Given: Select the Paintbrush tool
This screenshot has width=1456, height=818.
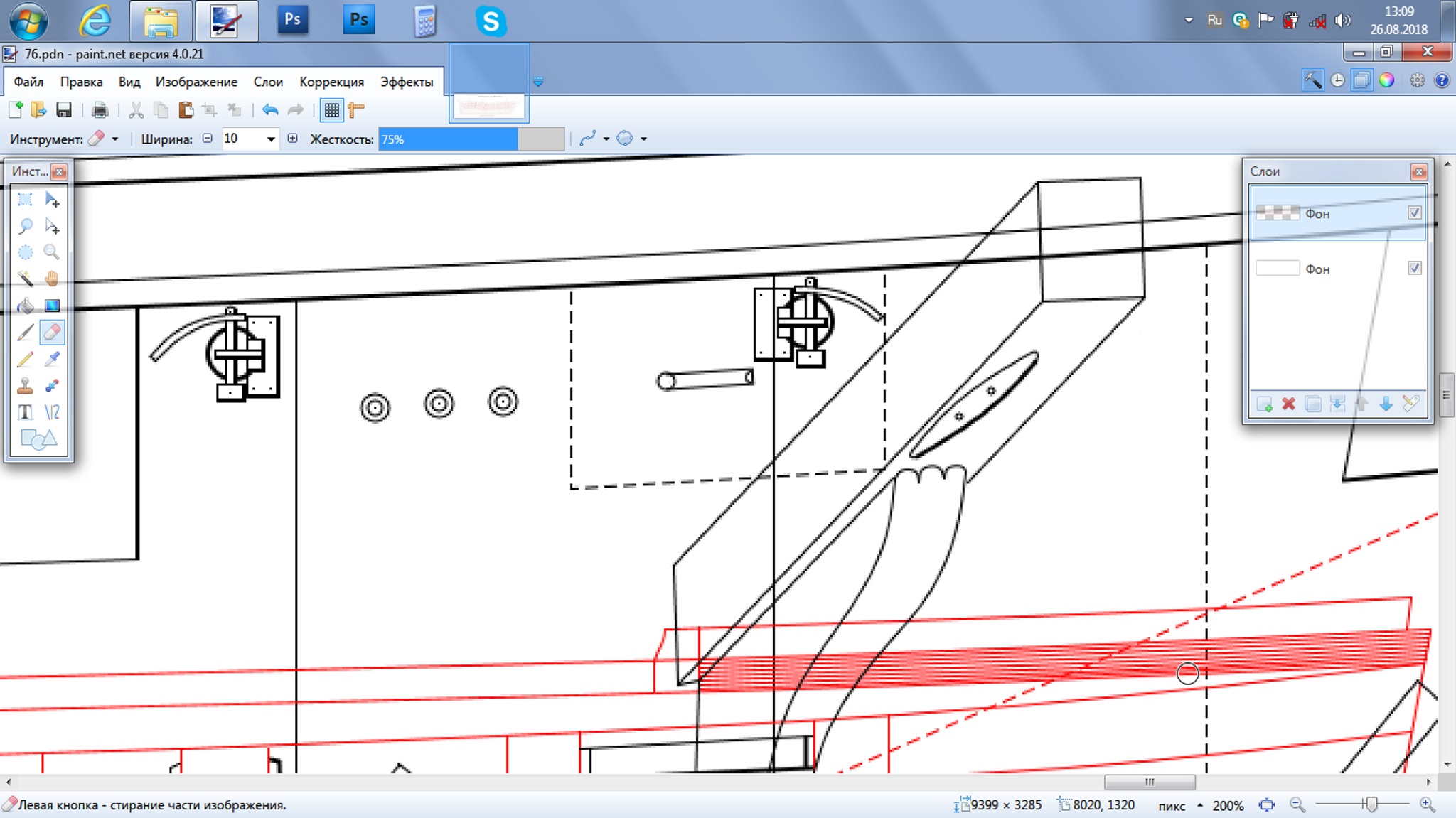Looking at the screenshot, I should click(25, 332).
